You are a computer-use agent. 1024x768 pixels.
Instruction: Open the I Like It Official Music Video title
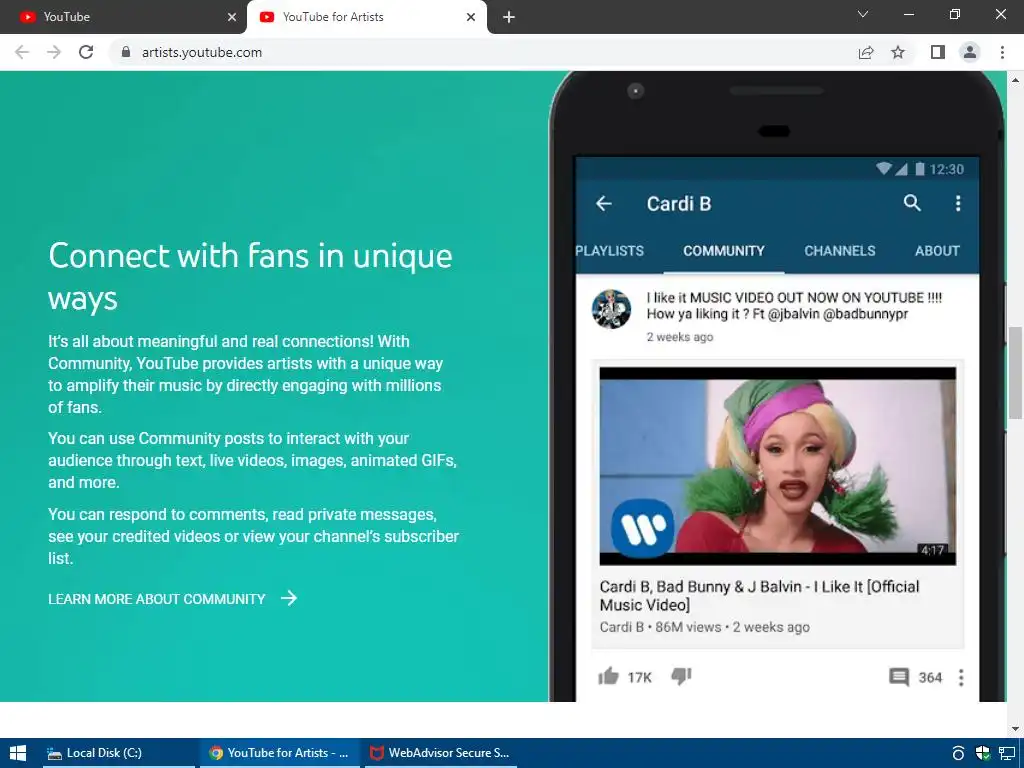click(x=759, y=596)
